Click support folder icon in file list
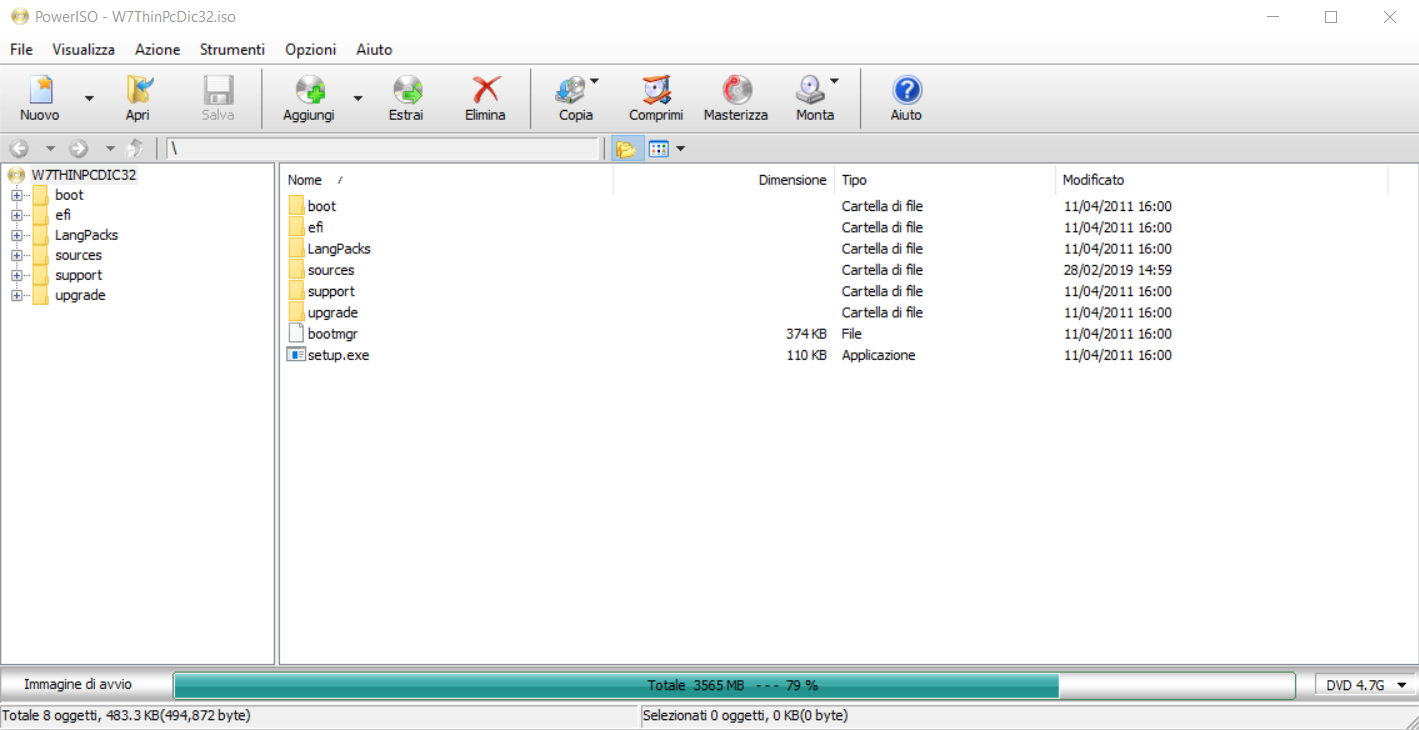This screenshot has width=1419, height=730. [296, 291]
